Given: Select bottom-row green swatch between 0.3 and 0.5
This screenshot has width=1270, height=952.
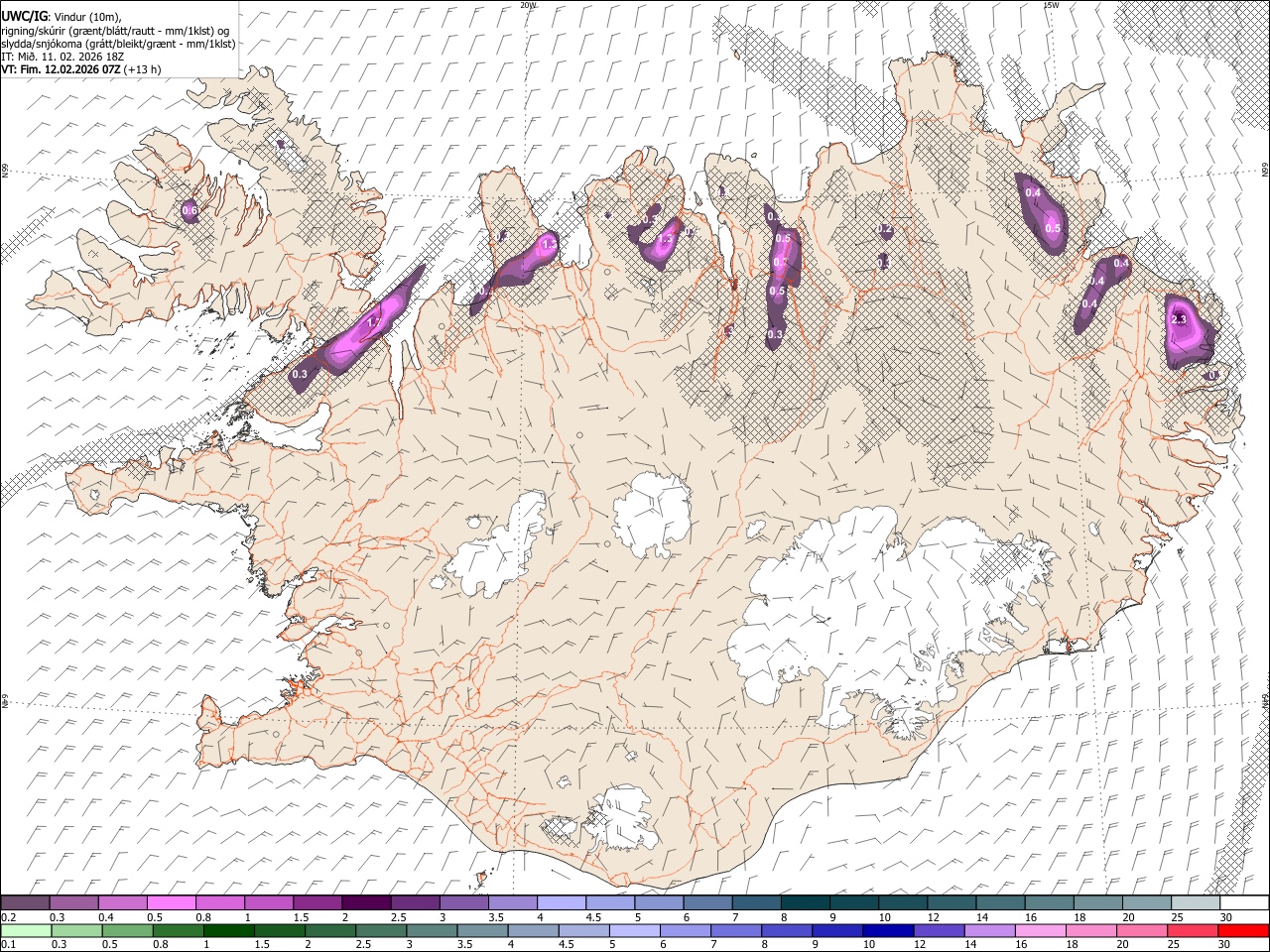Looking at the screenshot, I should pos(76,930).
